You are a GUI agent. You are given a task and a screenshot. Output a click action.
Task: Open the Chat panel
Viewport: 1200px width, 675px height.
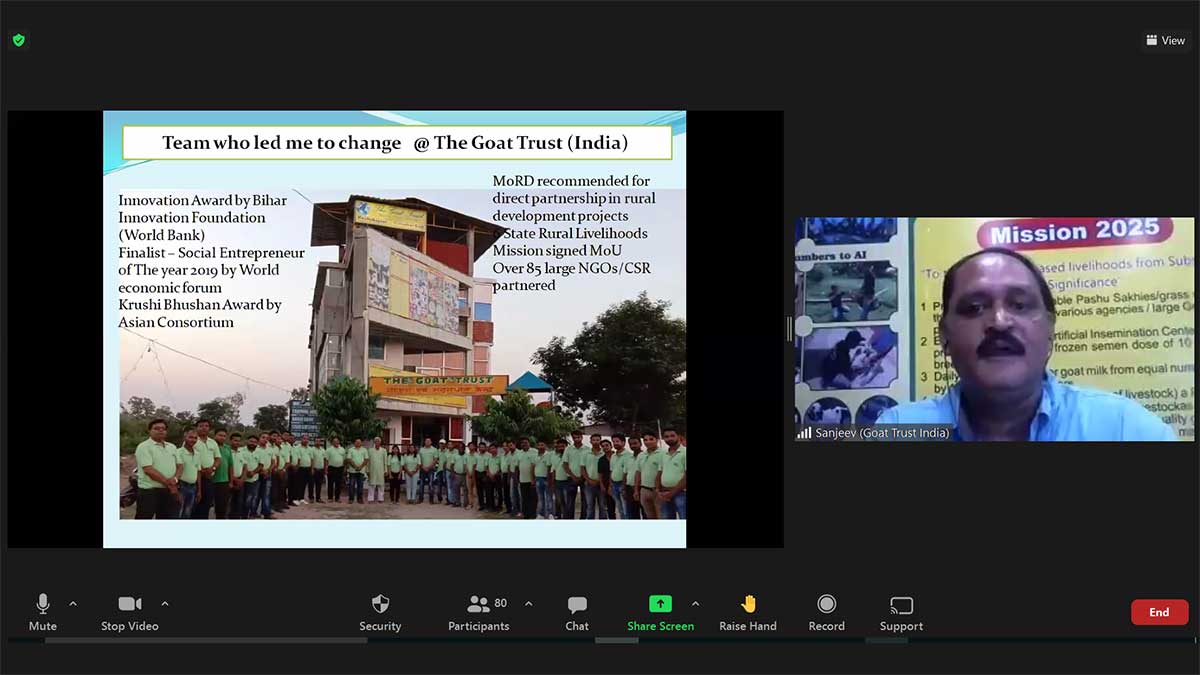pyautogui.click(x=577, y=611)
